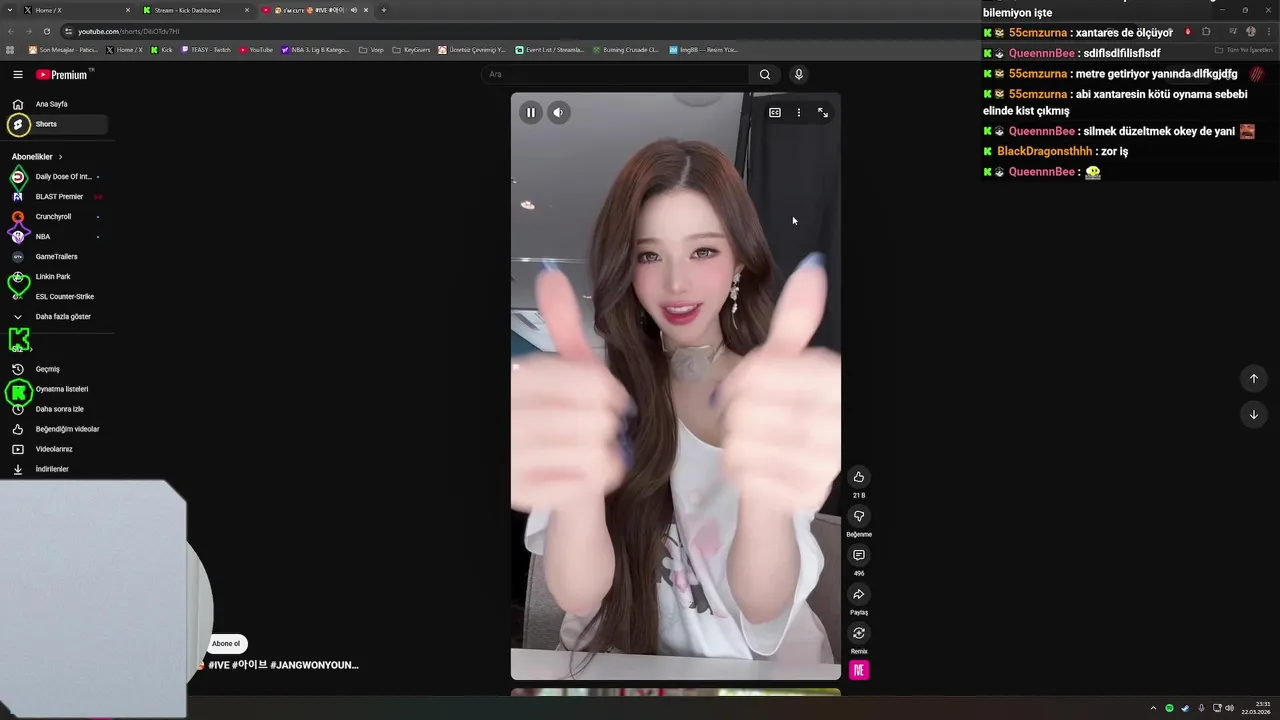
Task: Open İndirilenler downloads
Action: [x=57, y=469]
